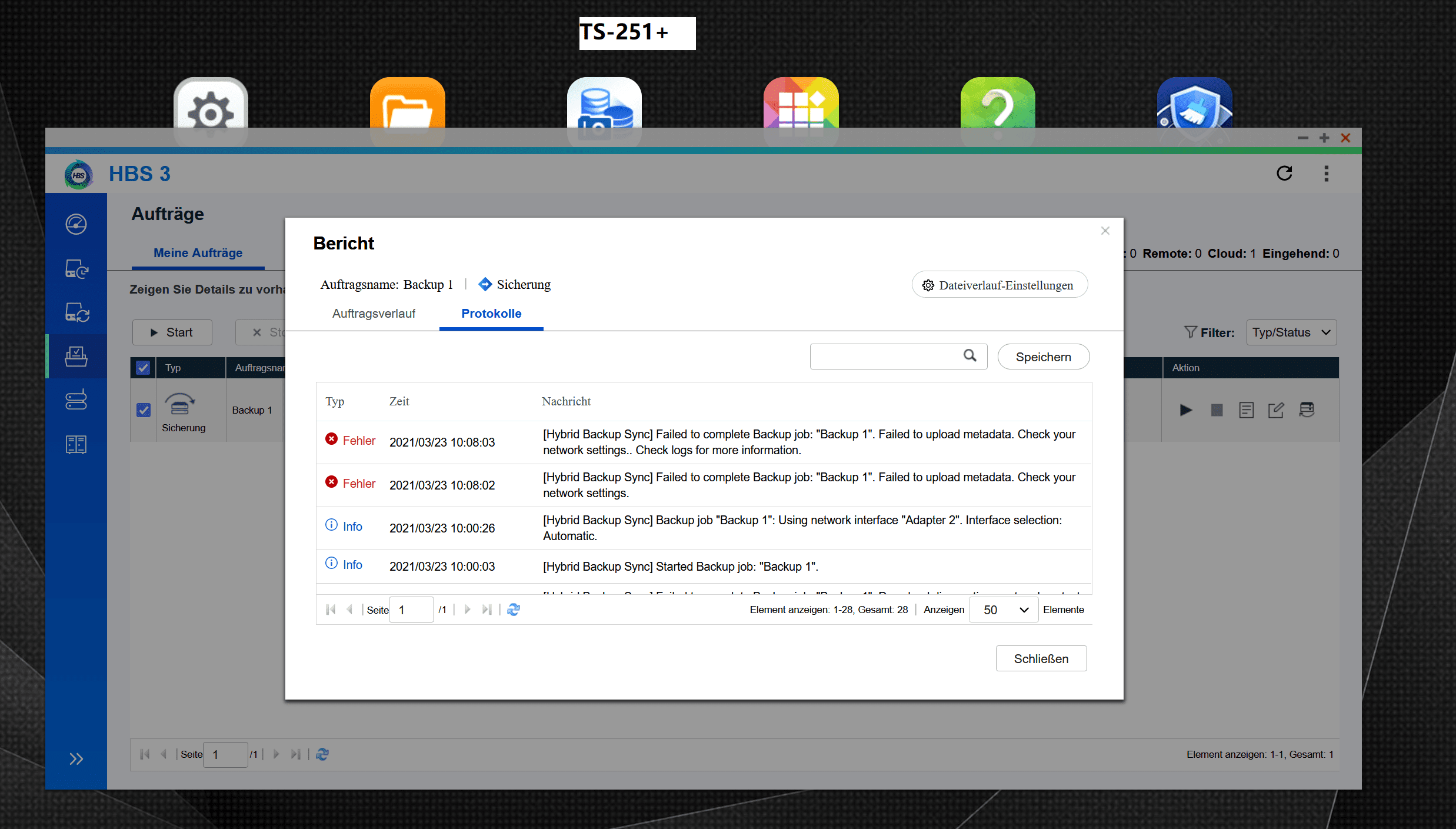Select the Meine Aufträge tab
1456x829 pixels.
point(198,253)
